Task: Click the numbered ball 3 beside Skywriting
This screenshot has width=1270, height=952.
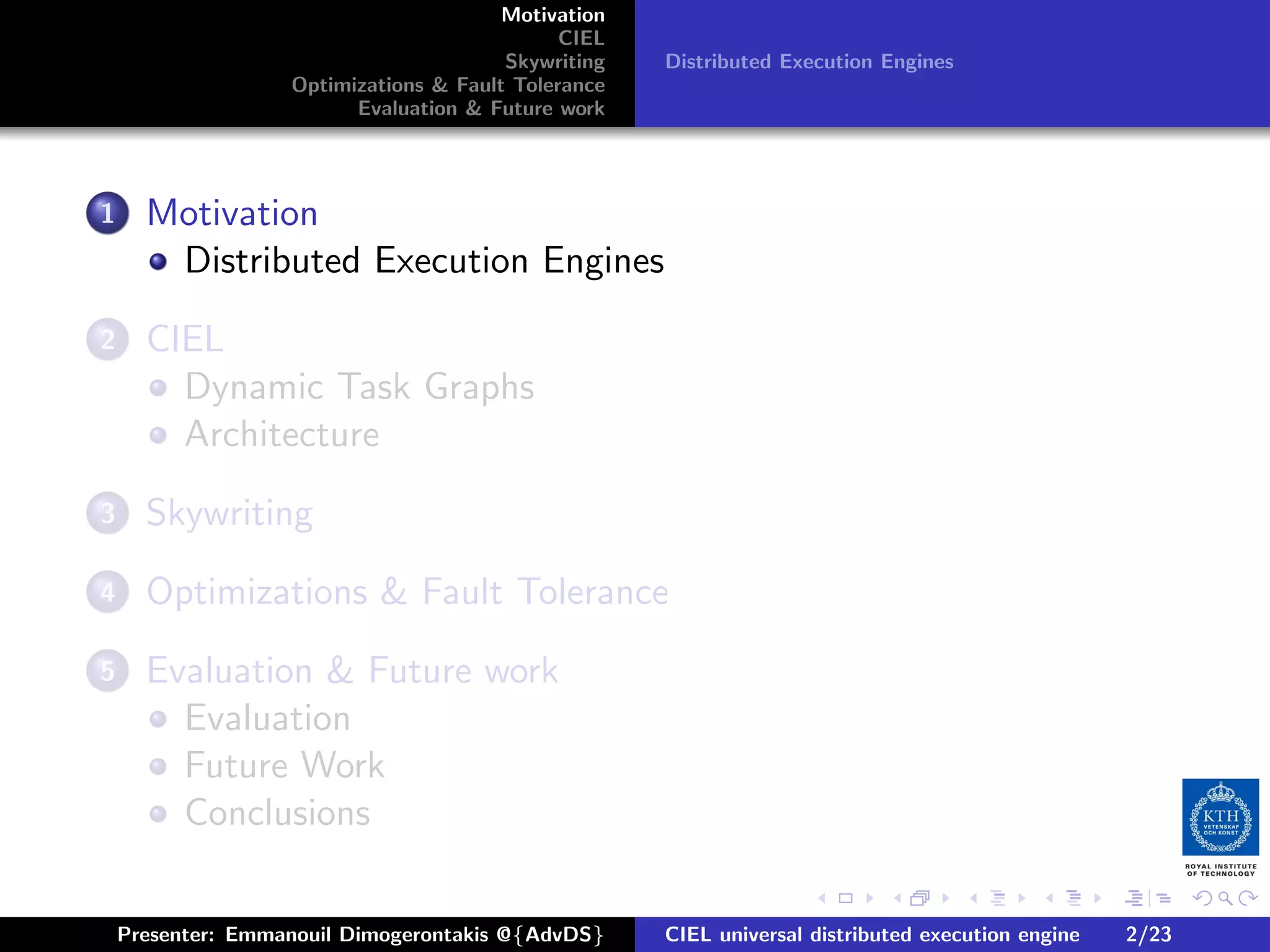Action: [x=108, y=513]
